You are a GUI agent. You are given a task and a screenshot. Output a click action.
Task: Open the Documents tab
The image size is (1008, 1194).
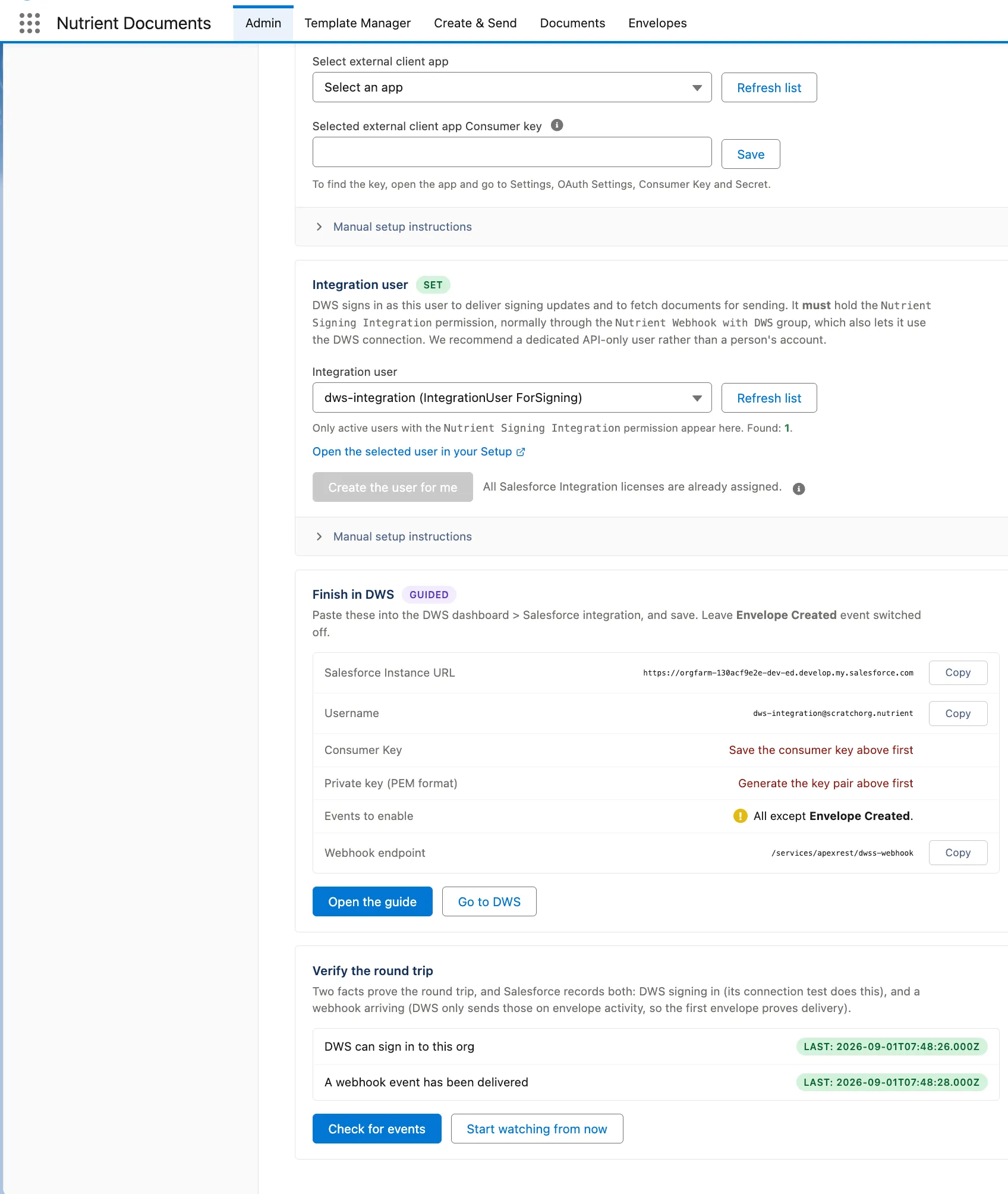[x=572, y=23]
